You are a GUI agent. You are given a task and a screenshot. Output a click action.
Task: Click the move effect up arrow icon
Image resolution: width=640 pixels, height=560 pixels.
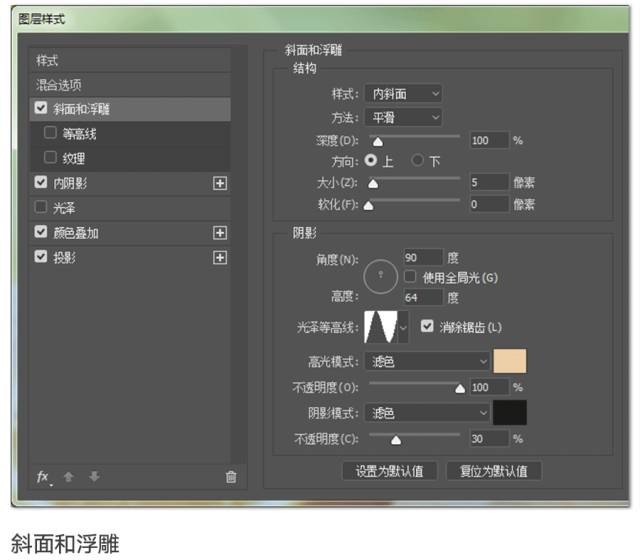[x=69, y=477]
